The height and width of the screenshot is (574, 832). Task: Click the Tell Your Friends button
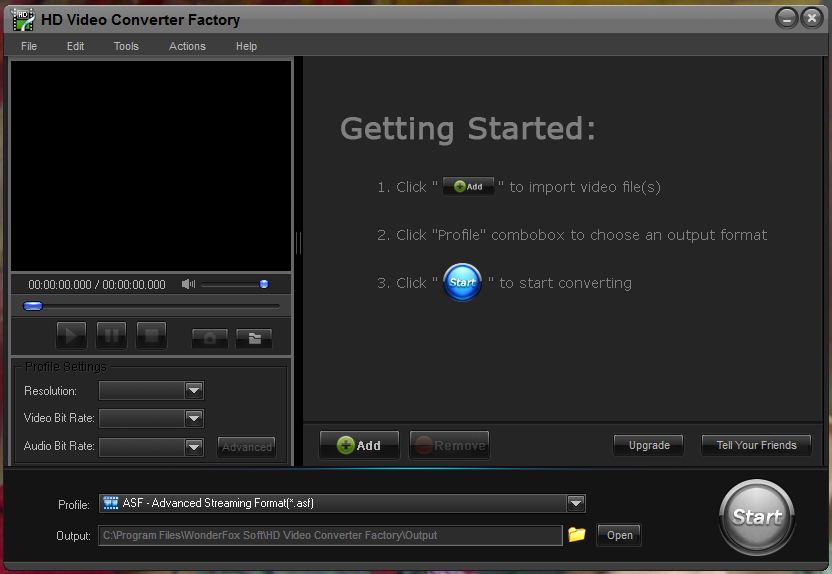pos(756,445)
